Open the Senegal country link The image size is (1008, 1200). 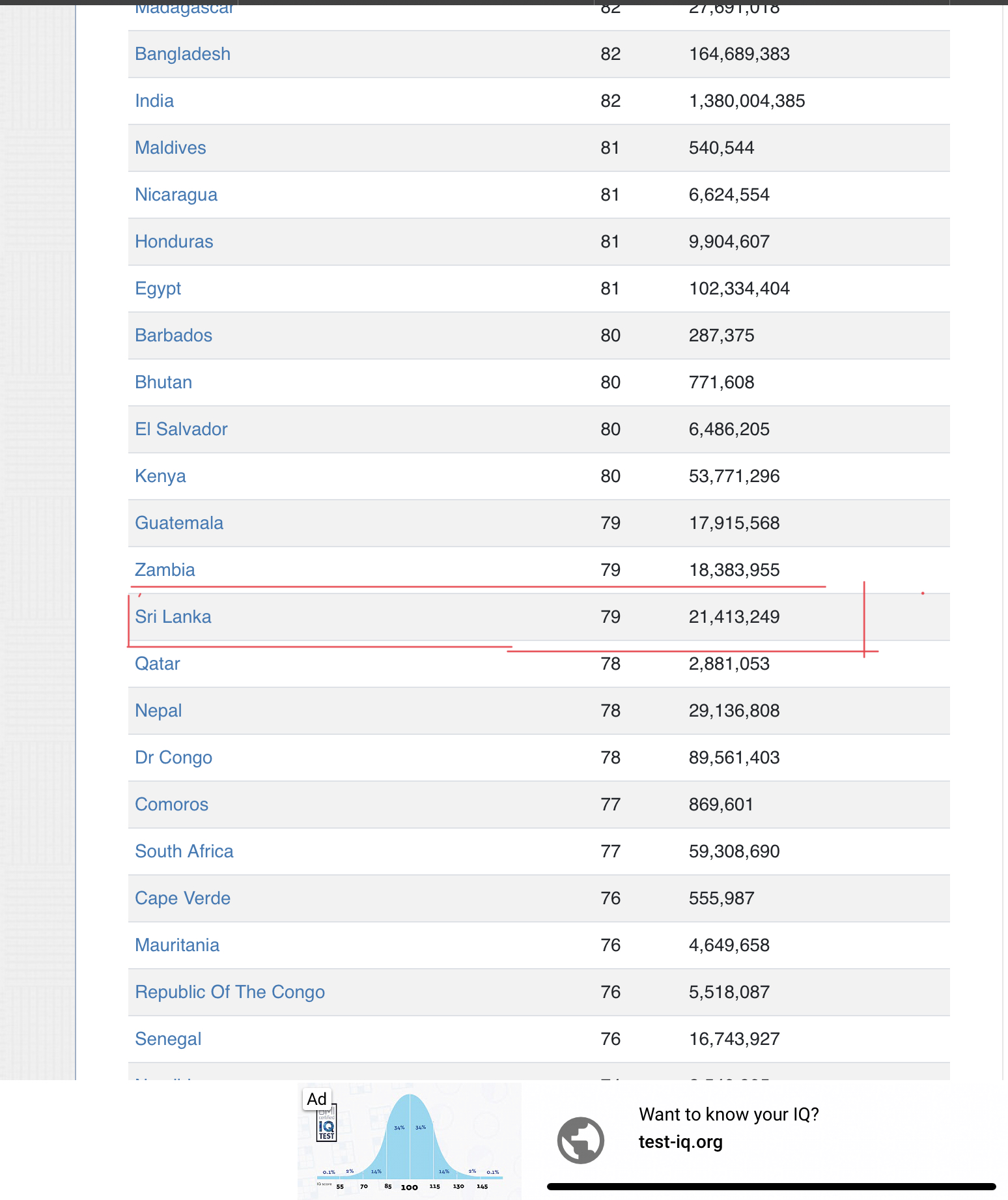168,1039
